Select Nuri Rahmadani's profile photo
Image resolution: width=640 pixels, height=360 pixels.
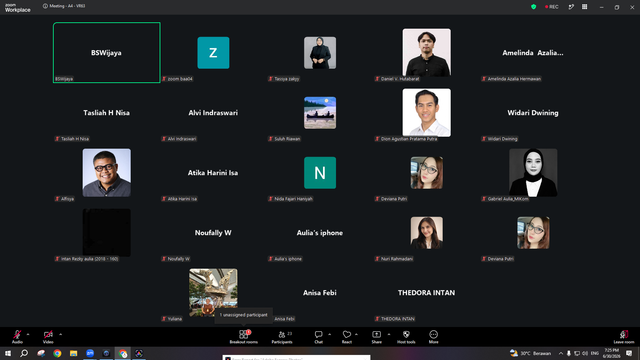pos(427,233)
